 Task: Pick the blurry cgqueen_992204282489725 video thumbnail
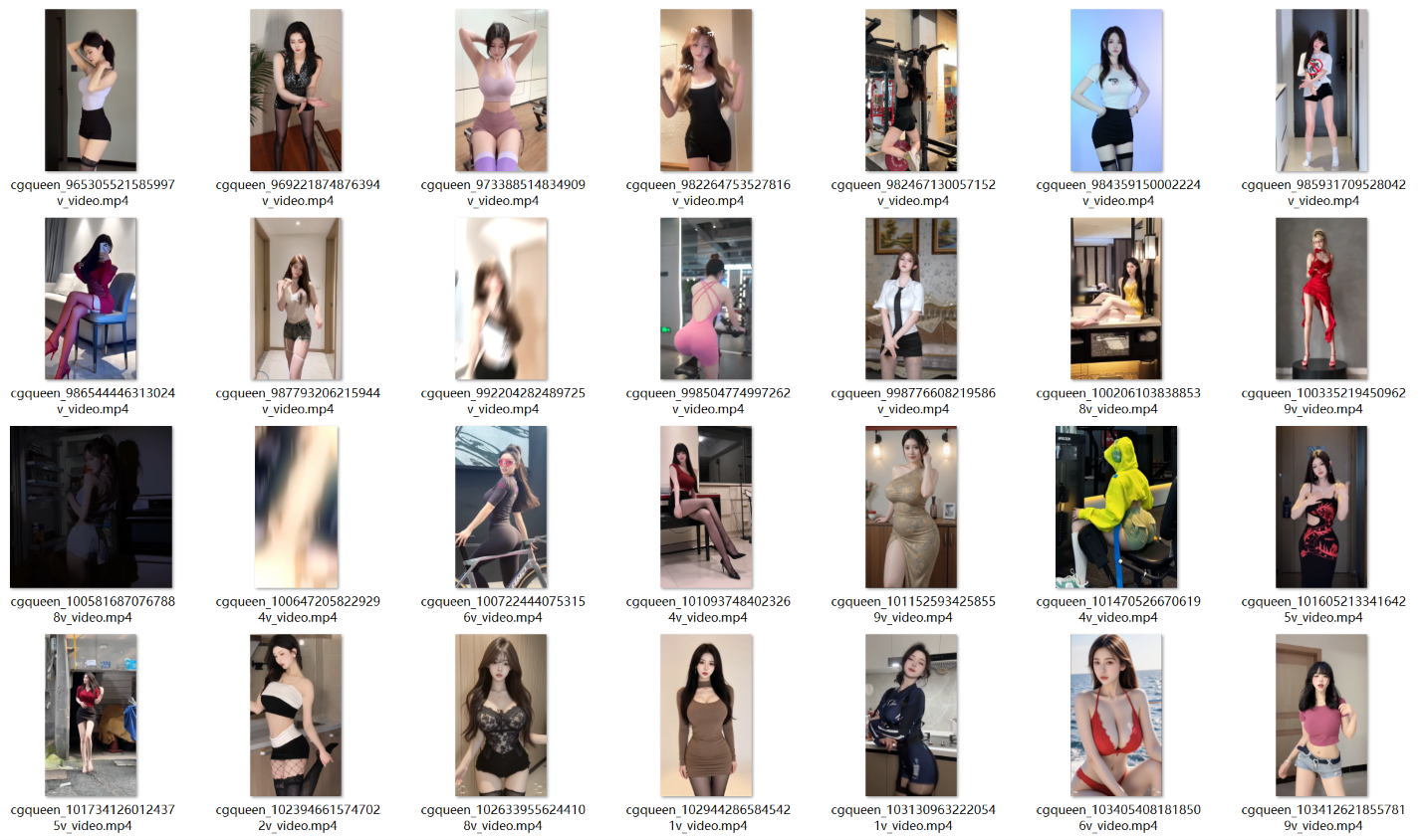pyautogui.click(x=501, y=299)
